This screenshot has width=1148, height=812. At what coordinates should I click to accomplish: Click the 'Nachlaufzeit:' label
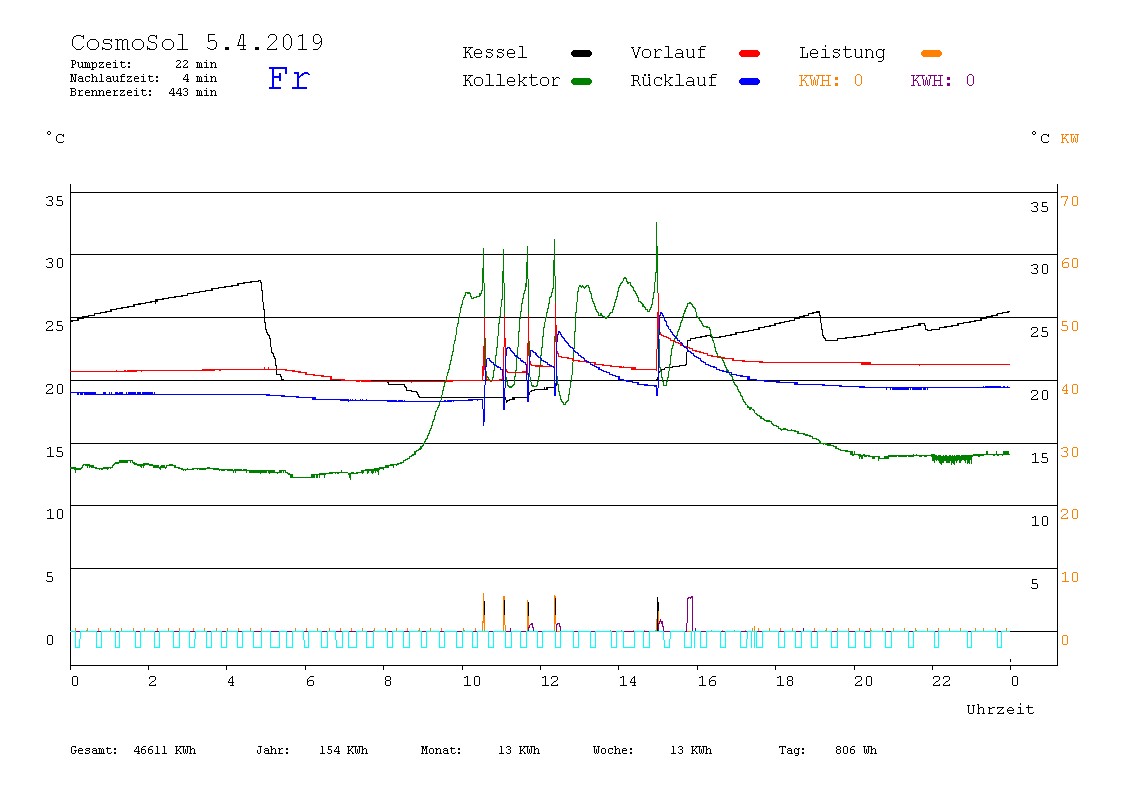[115, 78]
